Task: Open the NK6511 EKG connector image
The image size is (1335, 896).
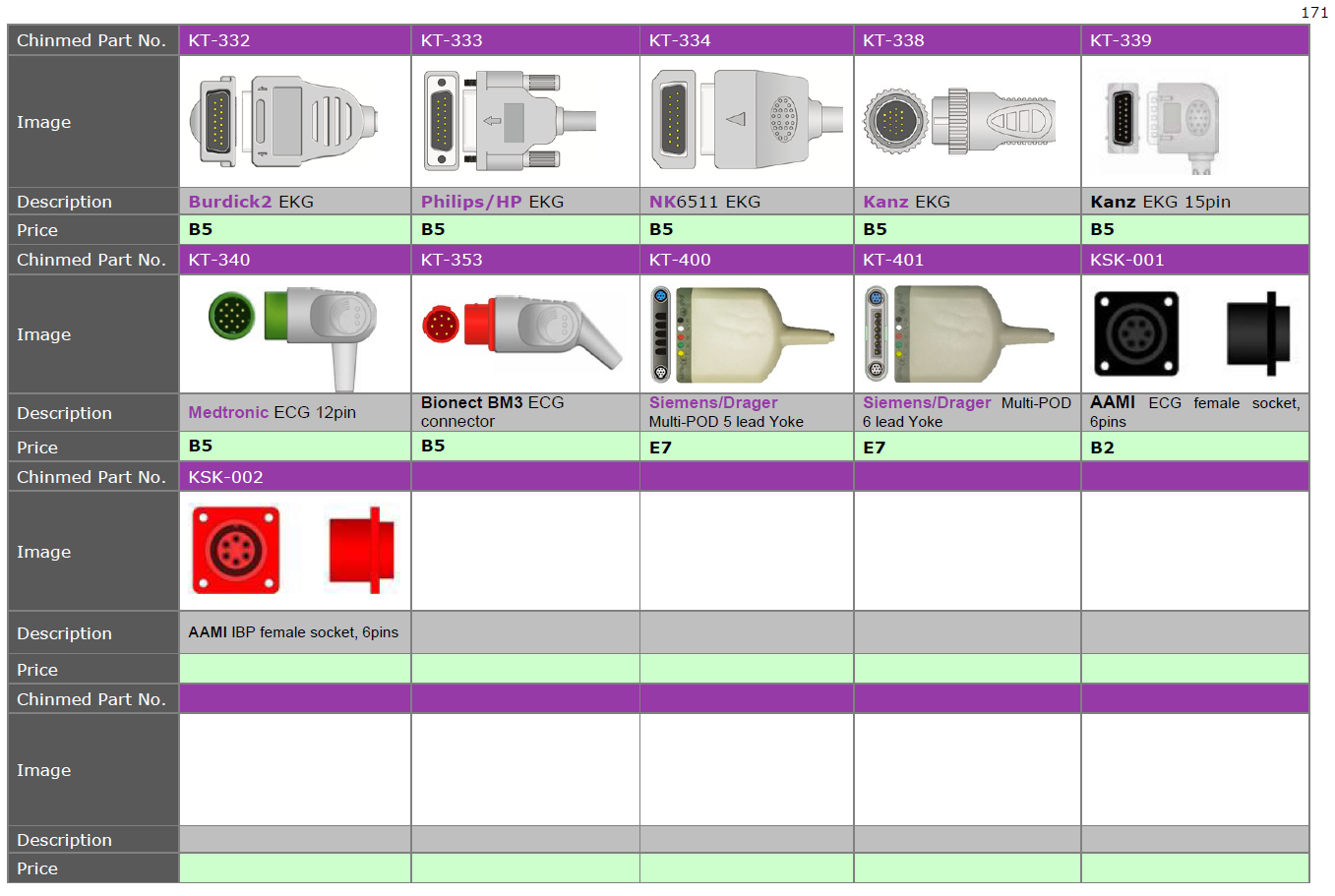Action: [x=746, y=120]
